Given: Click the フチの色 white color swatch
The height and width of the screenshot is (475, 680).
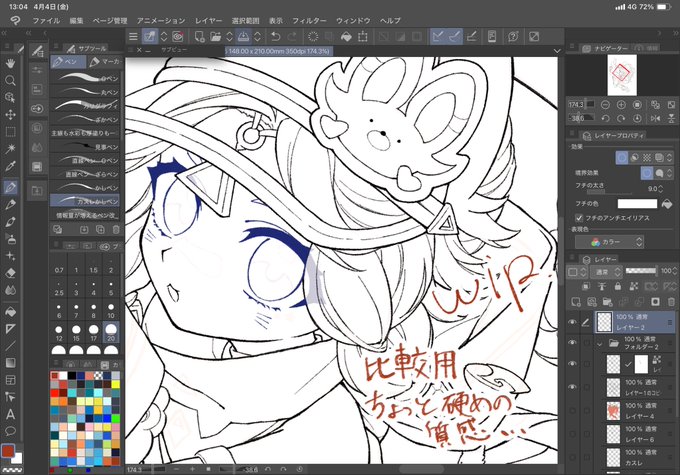Looking at the screenshot, I should (x=637, y=203).
